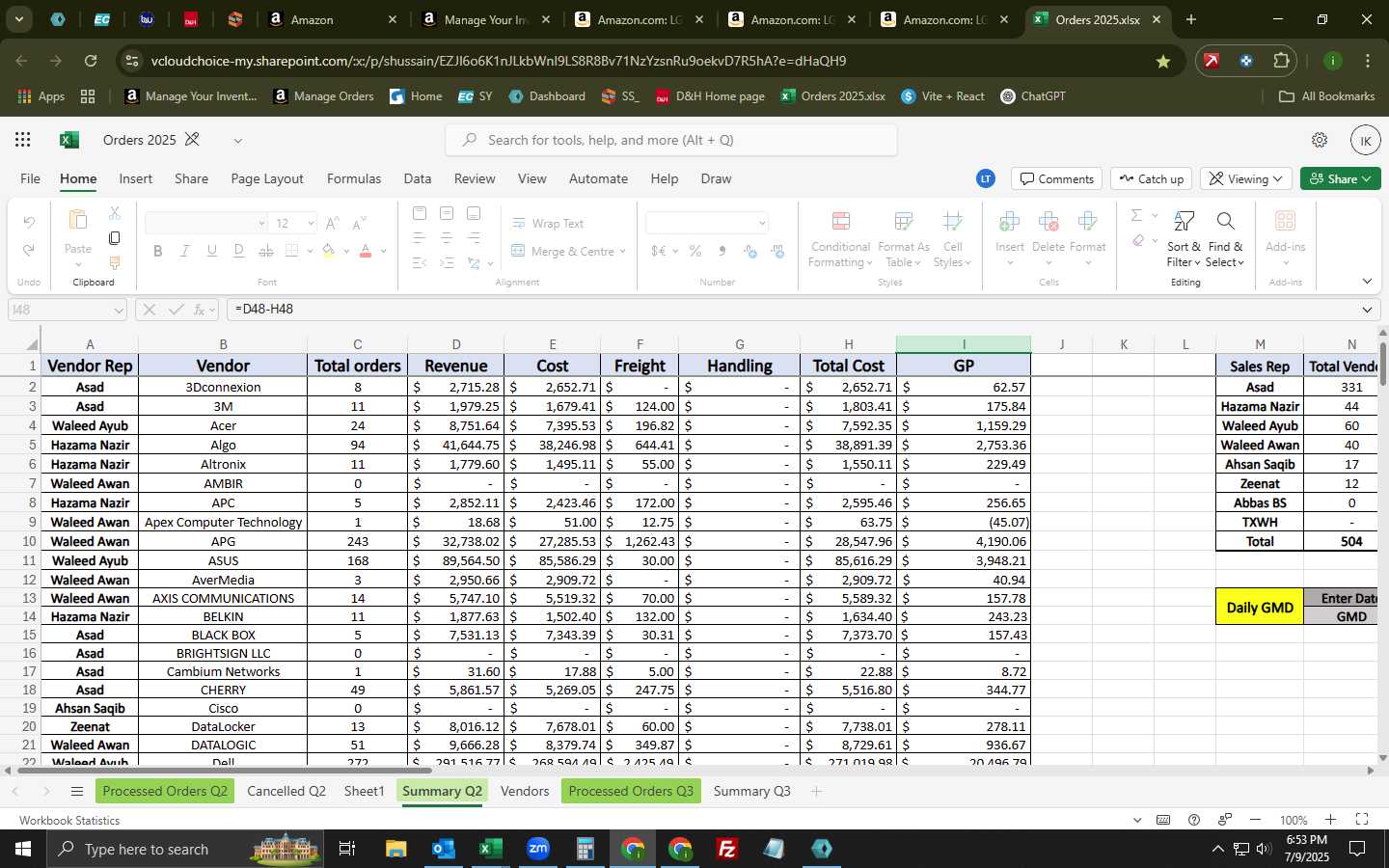Open the Excel app launcher grid
1389x868 pixels.
click(x=23, y=140)
